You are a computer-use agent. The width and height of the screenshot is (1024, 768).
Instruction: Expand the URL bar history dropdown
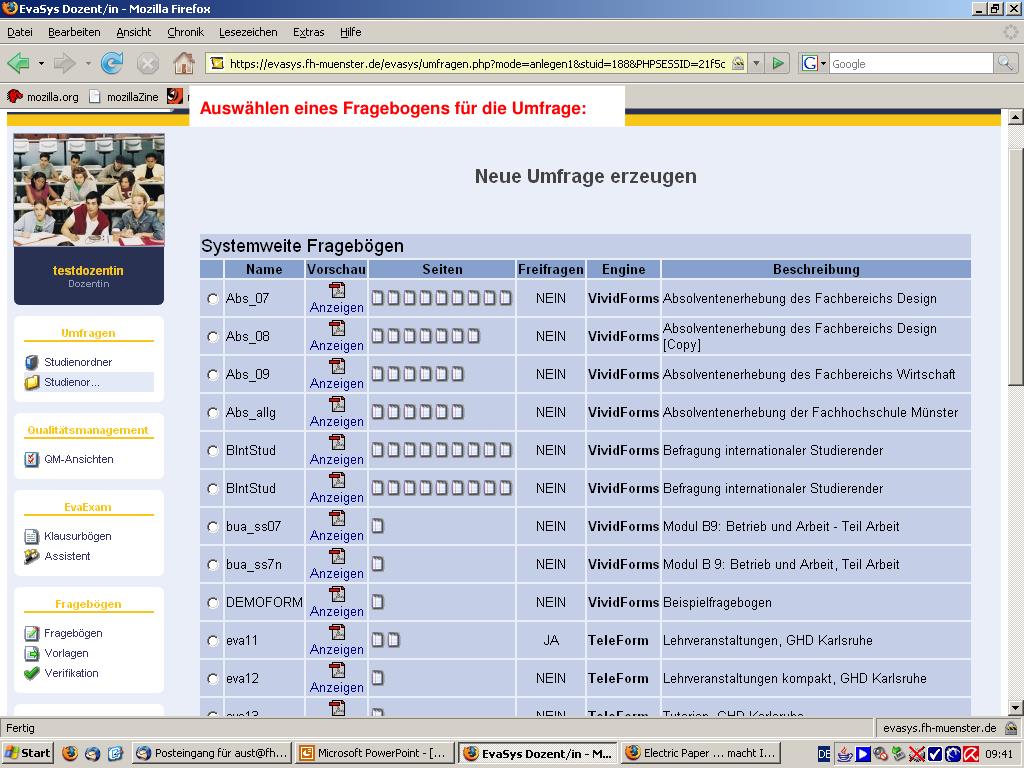tap(756, 63)
